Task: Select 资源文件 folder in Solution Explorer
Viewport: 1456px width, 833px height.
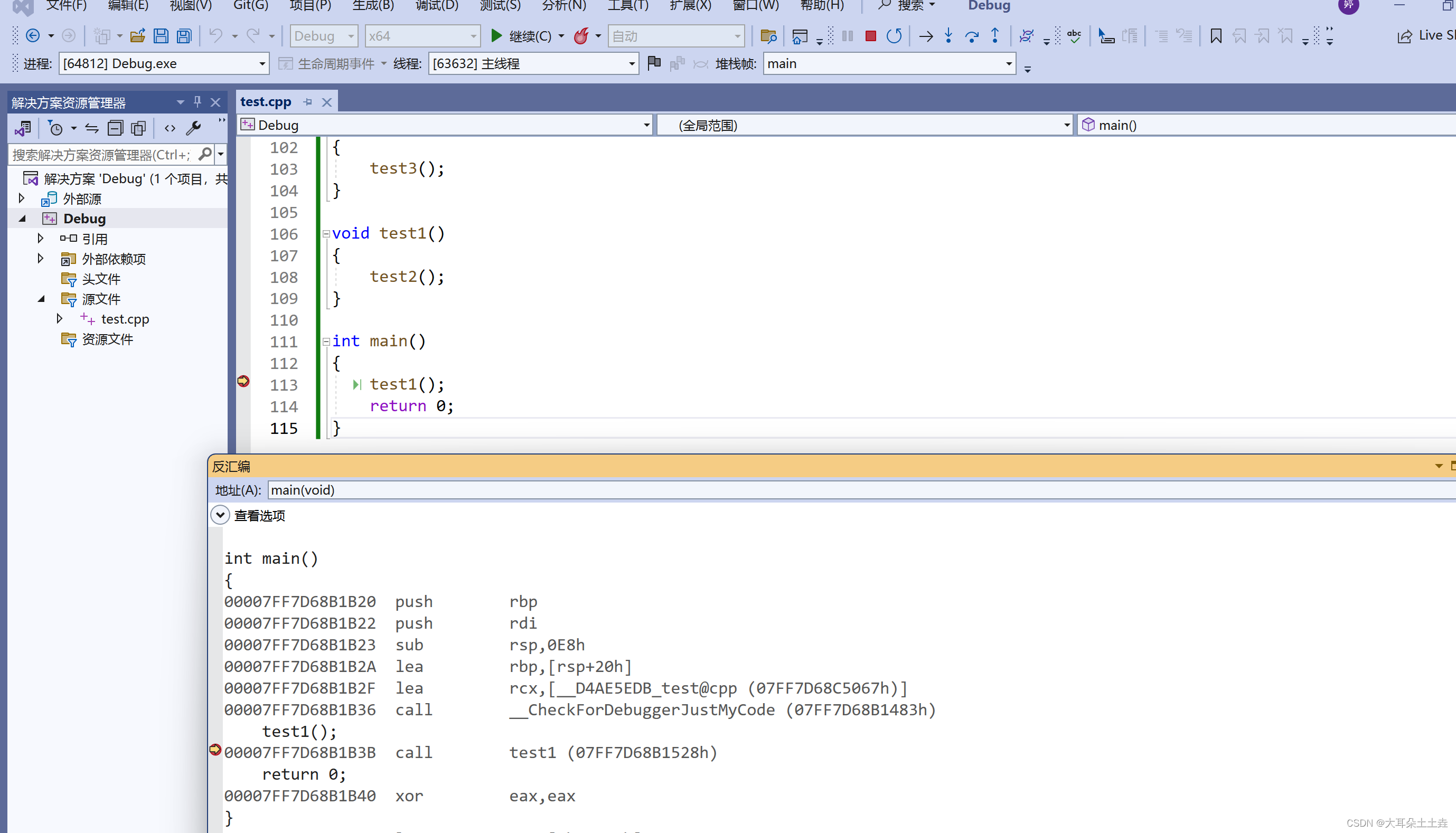Action: pyautogui.click(x=108, y=339)
